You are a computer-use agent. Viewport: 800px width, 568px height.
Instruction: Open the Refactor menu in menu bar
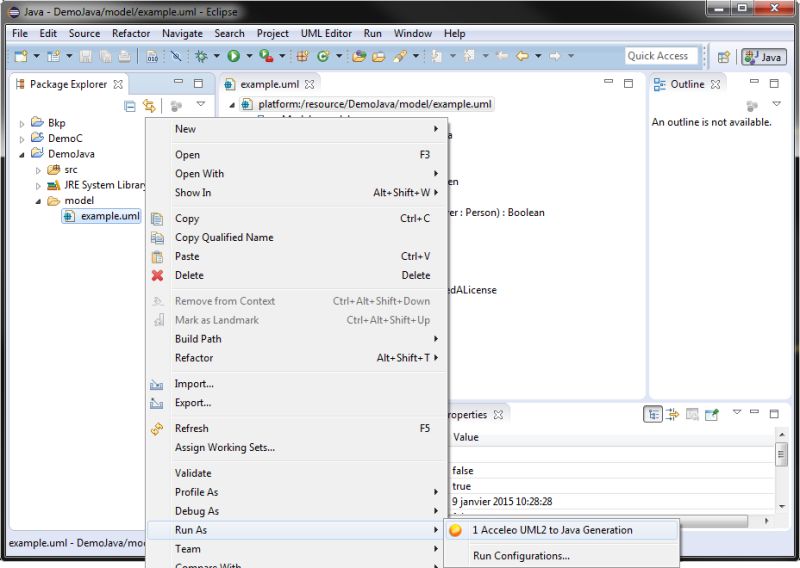click(131, 33)
